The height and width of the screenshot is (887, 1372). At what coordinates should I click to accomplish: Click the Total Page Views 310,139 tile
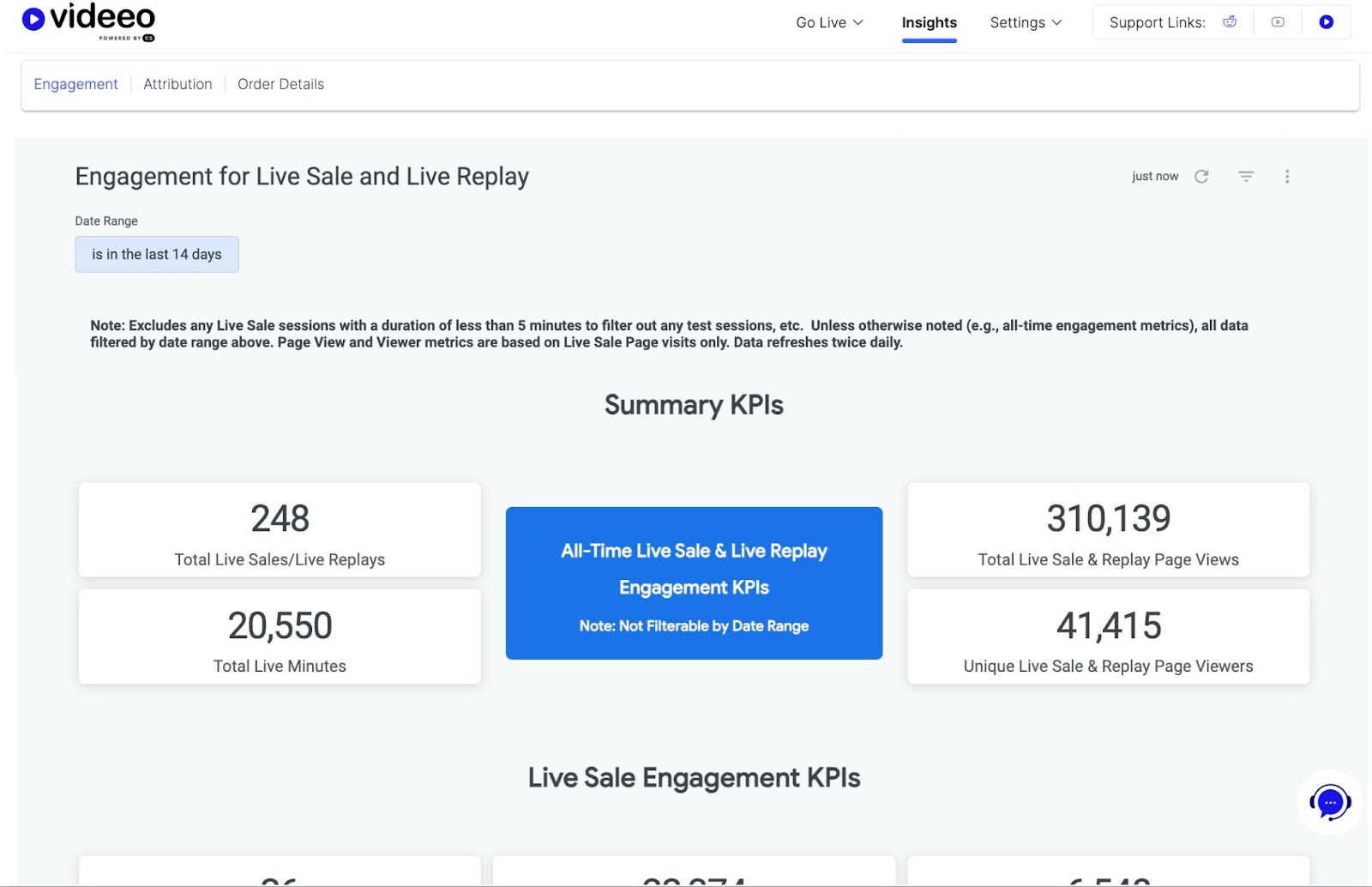(1108, 530)
